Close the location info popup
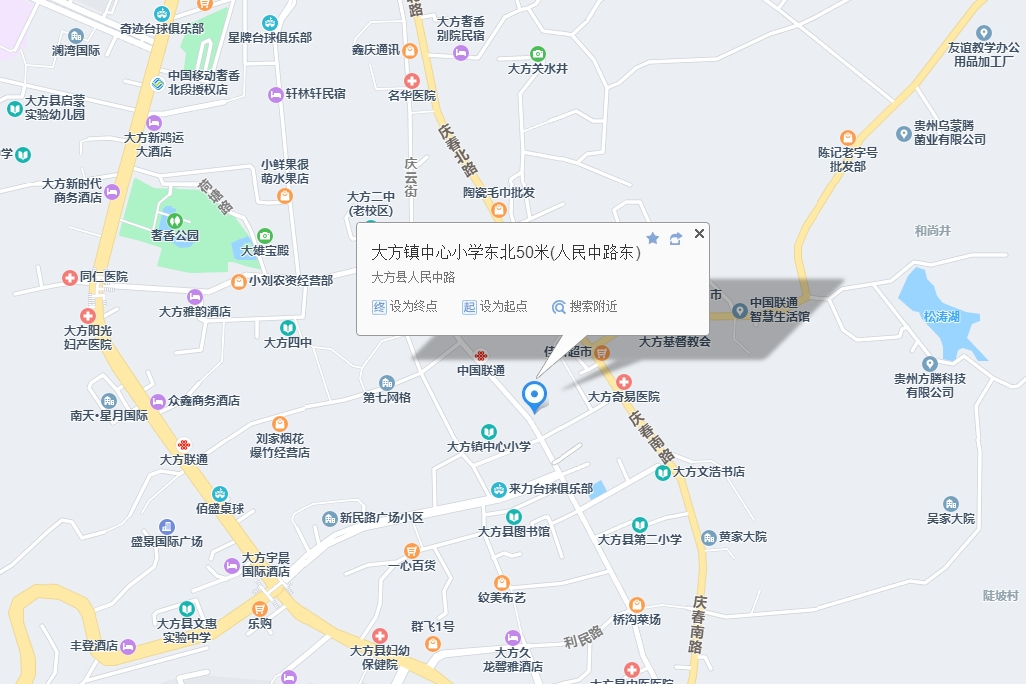 (699, 234)
